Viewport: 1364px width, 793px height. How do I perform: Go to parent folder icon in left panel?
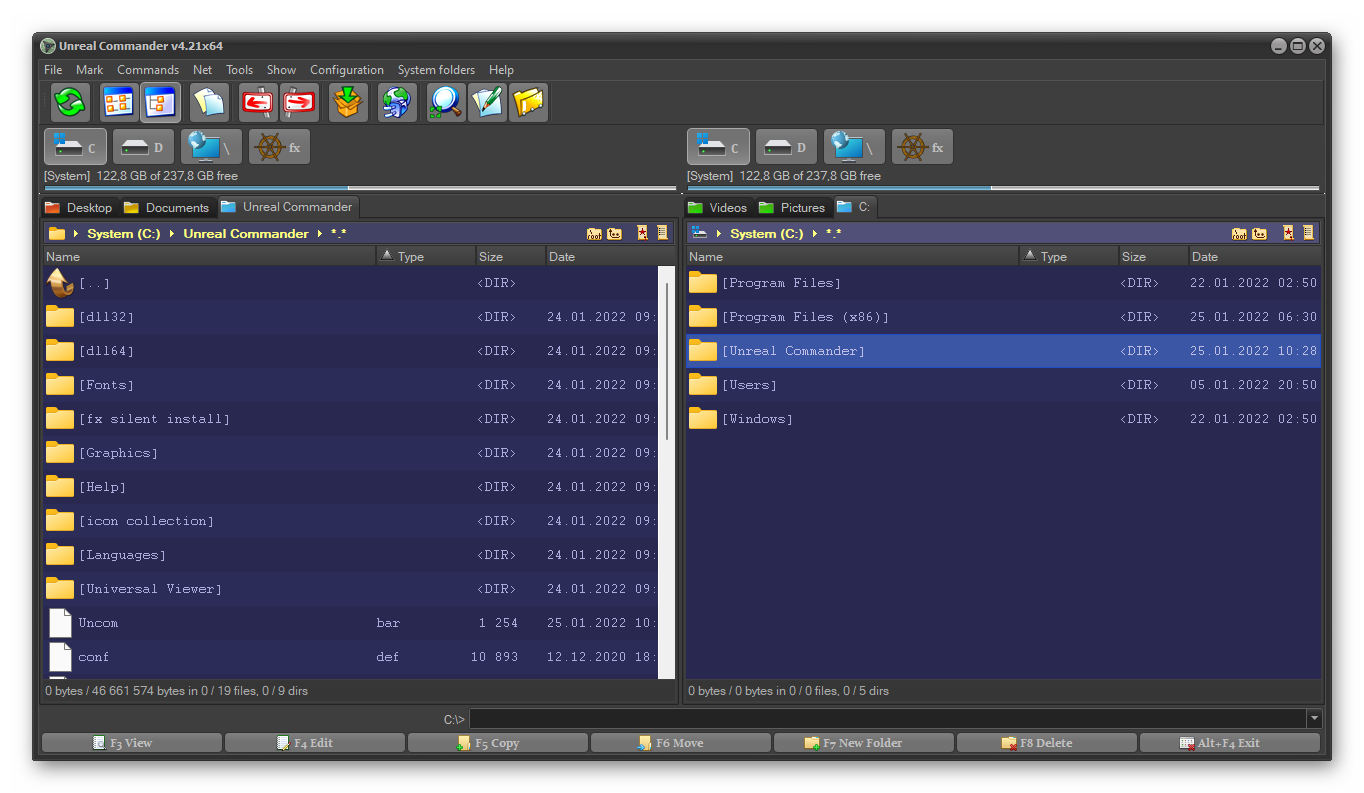[615, 233]
